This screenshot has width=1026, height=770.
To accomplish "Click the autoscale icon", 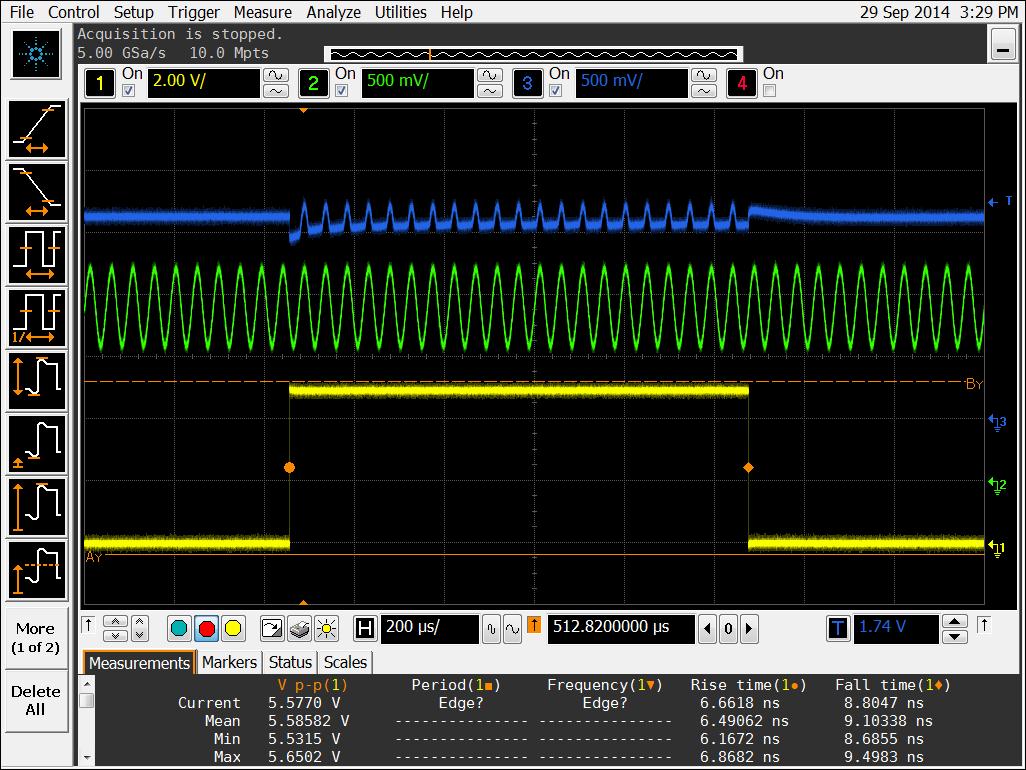I will point(272,629).
